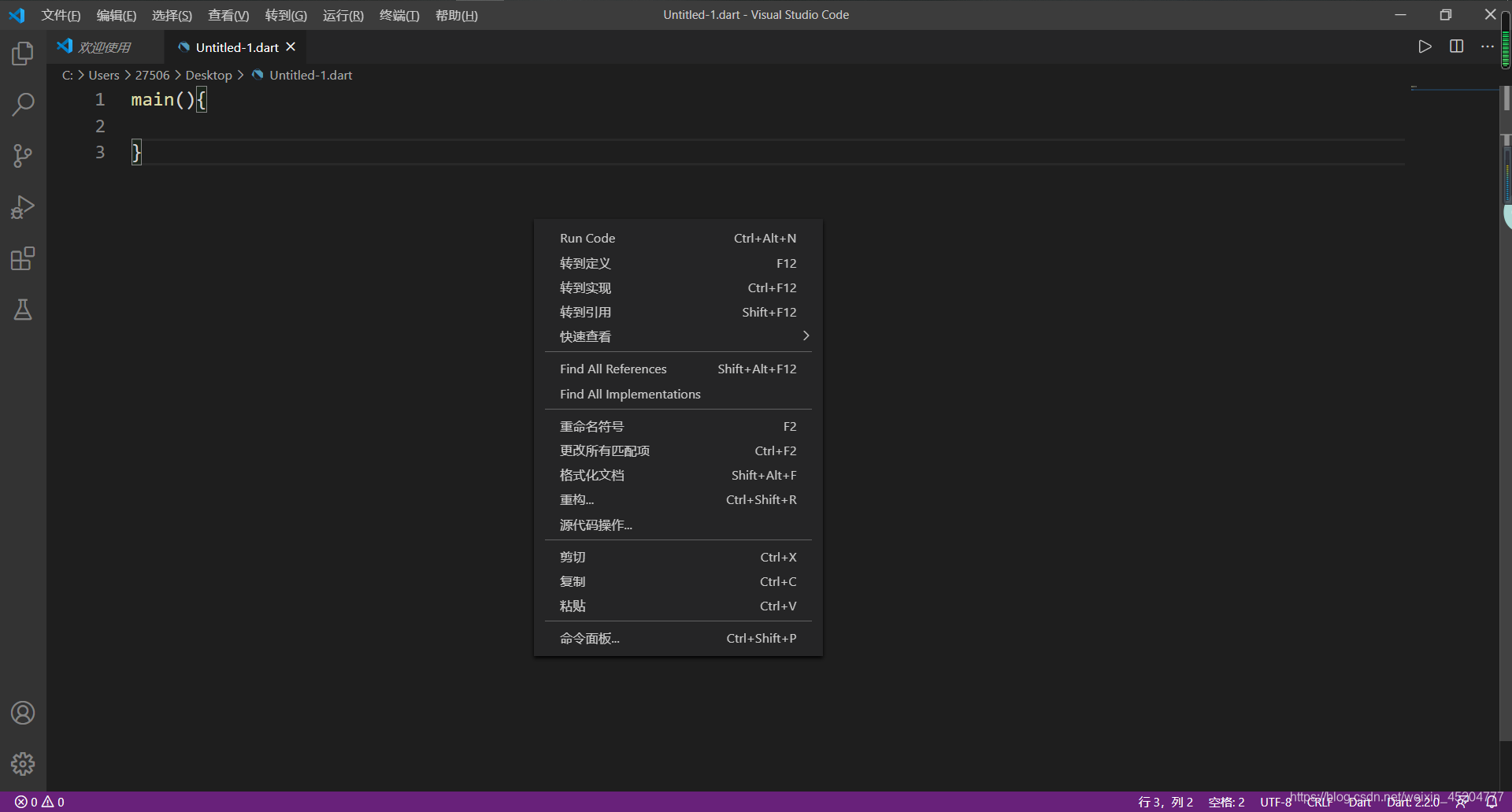Choose Find All Implementations
This screenshot has width=1512, height=812.
(678, 394)
